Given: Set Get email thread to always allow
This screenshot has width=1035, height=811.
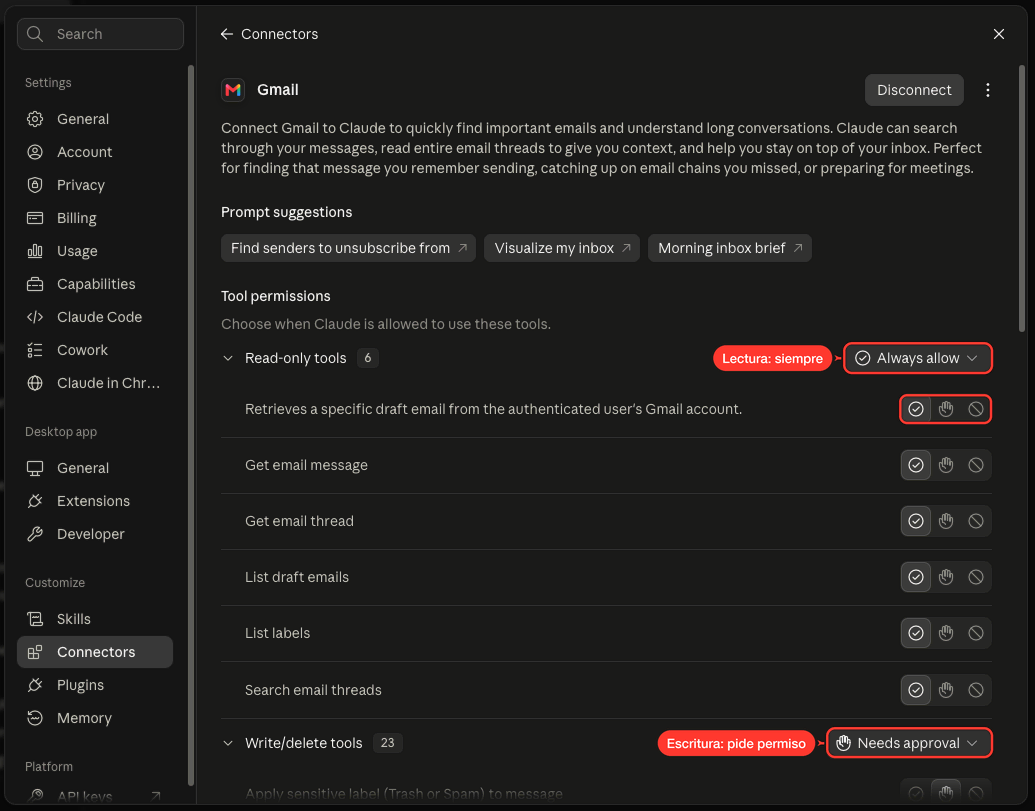Looking at the screenshot, I should pos(916,522).
